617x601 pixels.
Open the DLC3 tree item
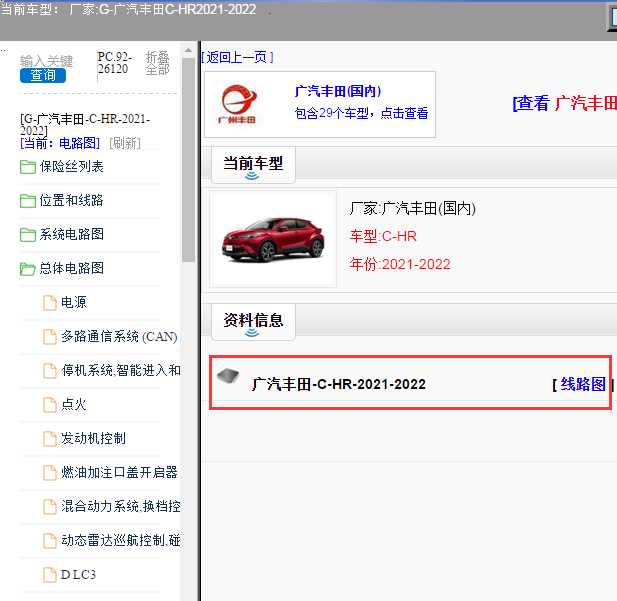[x=78, y=575]
